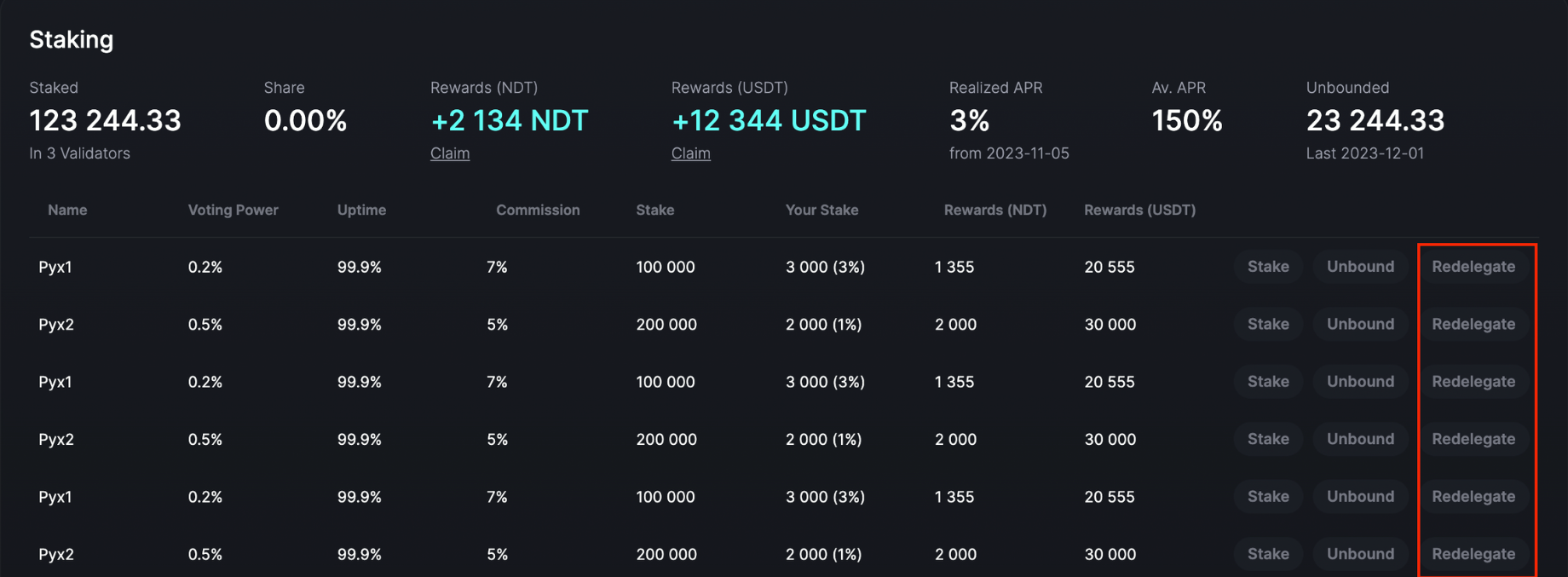Stake on the third Pyx1 validator
This screenshot has width=1568, height=577.
[1267, 497]
